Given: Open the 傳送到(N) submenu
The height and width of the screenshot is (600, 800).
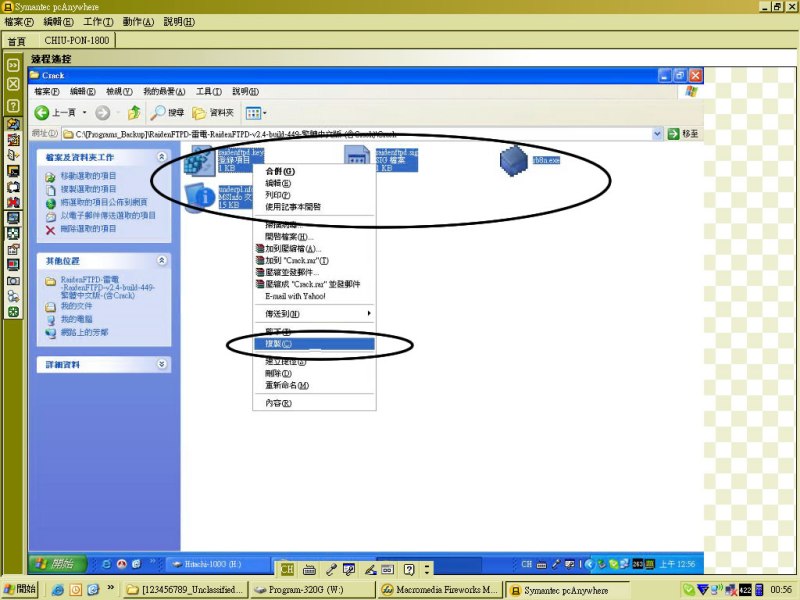Looking at the screenshot, I should coord(314,314).
